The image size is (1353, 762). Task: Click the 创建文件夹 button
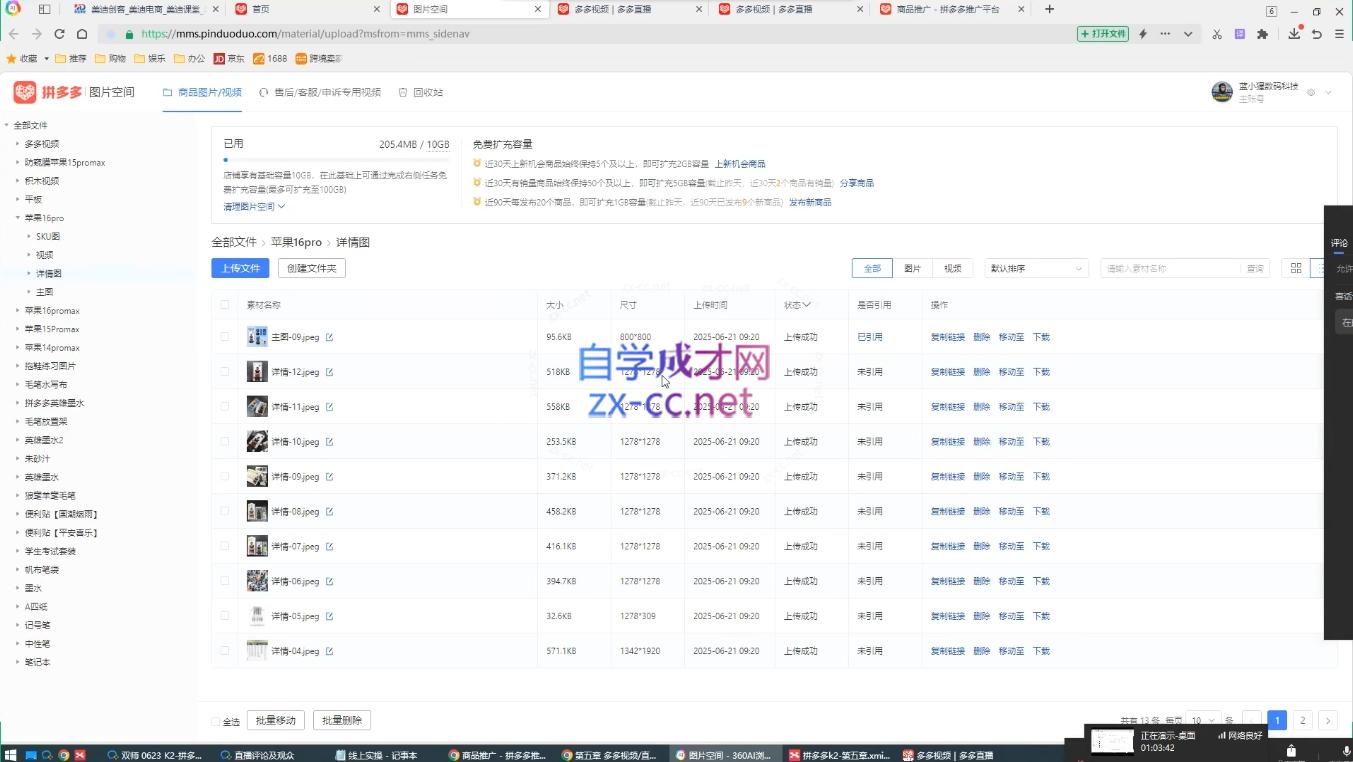point(312,268)
